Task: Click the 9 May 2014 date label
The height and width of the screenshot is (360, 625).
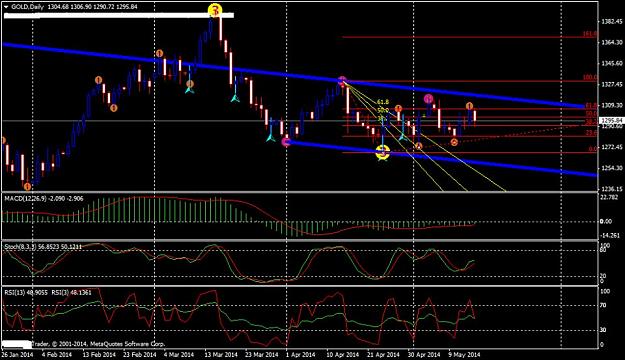Action: tap(464, 354)
